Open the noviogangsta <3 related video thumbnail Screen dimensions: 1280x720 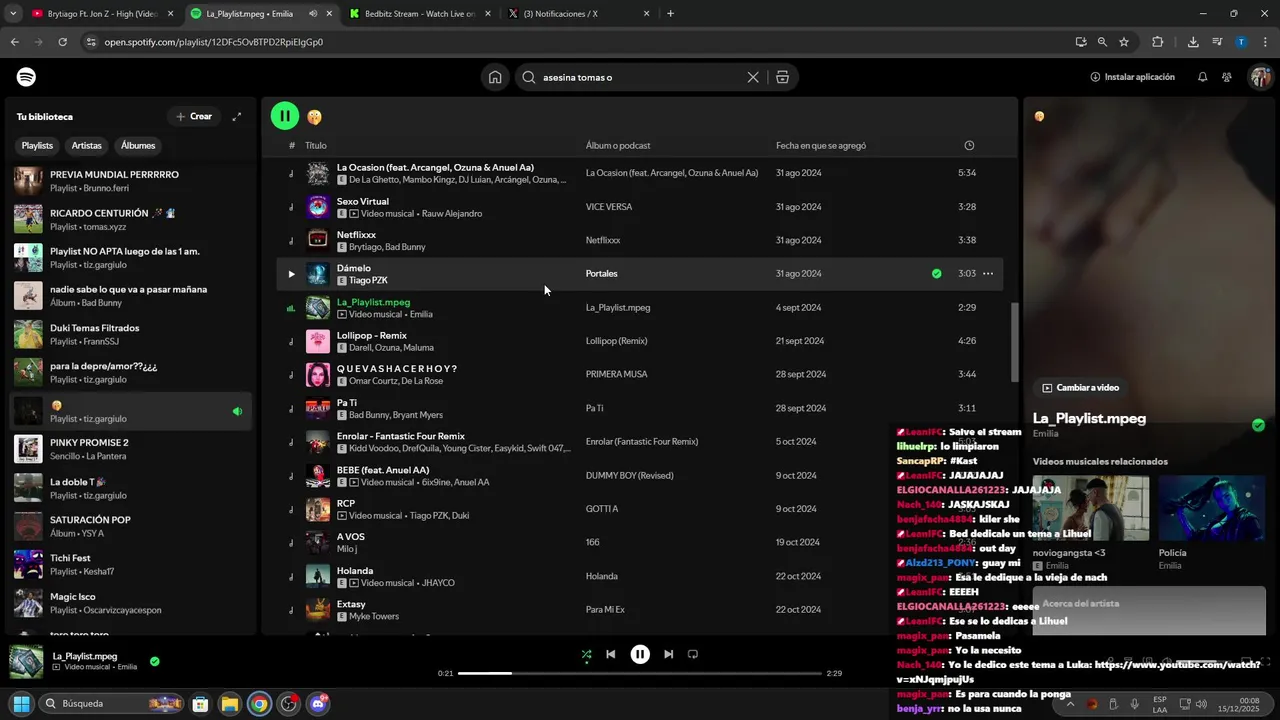tap(1091, 508)
